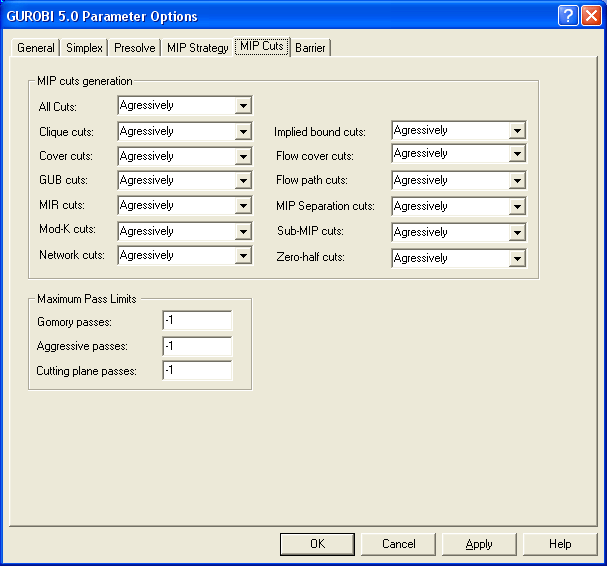Screen dimensions: 607x566
Task: Expand the Network cuts dropdown
Action: (x=185, y=255)
